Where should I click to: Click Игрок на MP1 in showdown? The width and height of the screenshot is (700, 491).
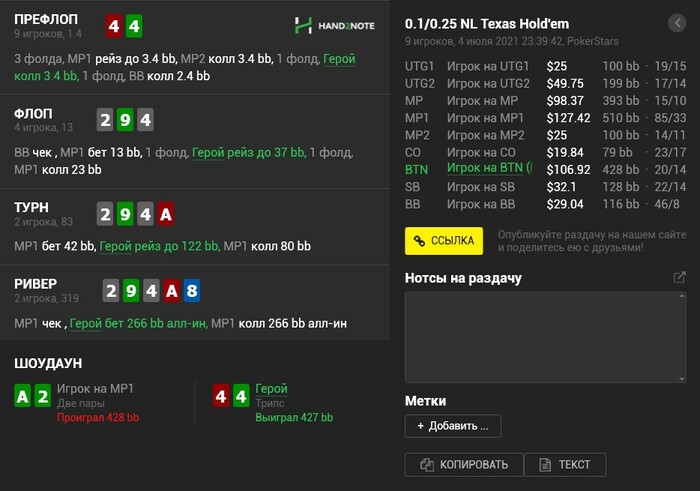tap(95, 389)
